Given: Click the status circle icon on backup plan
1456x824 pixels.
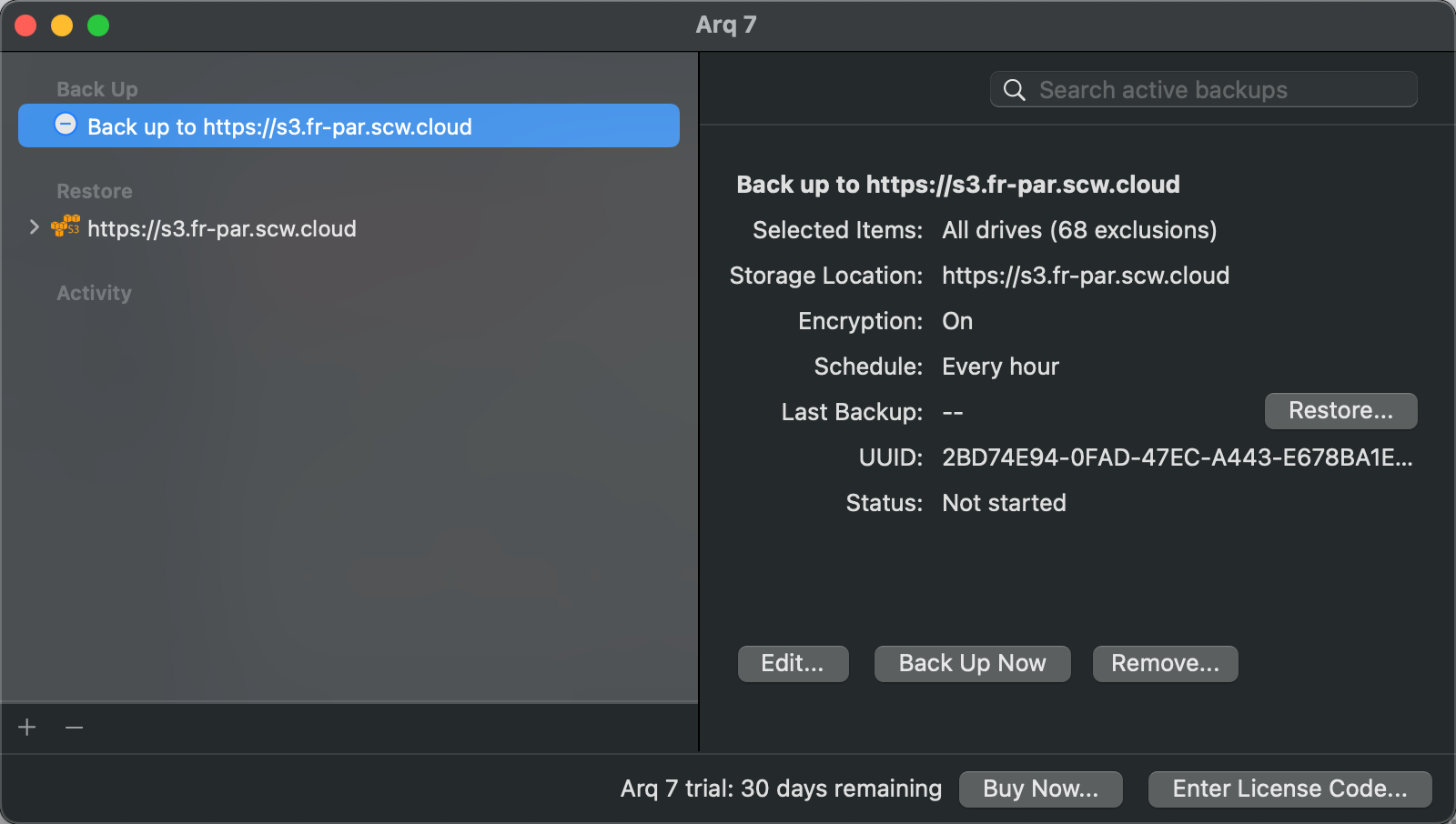Looking at the screenshot, I should coord(66,125).
